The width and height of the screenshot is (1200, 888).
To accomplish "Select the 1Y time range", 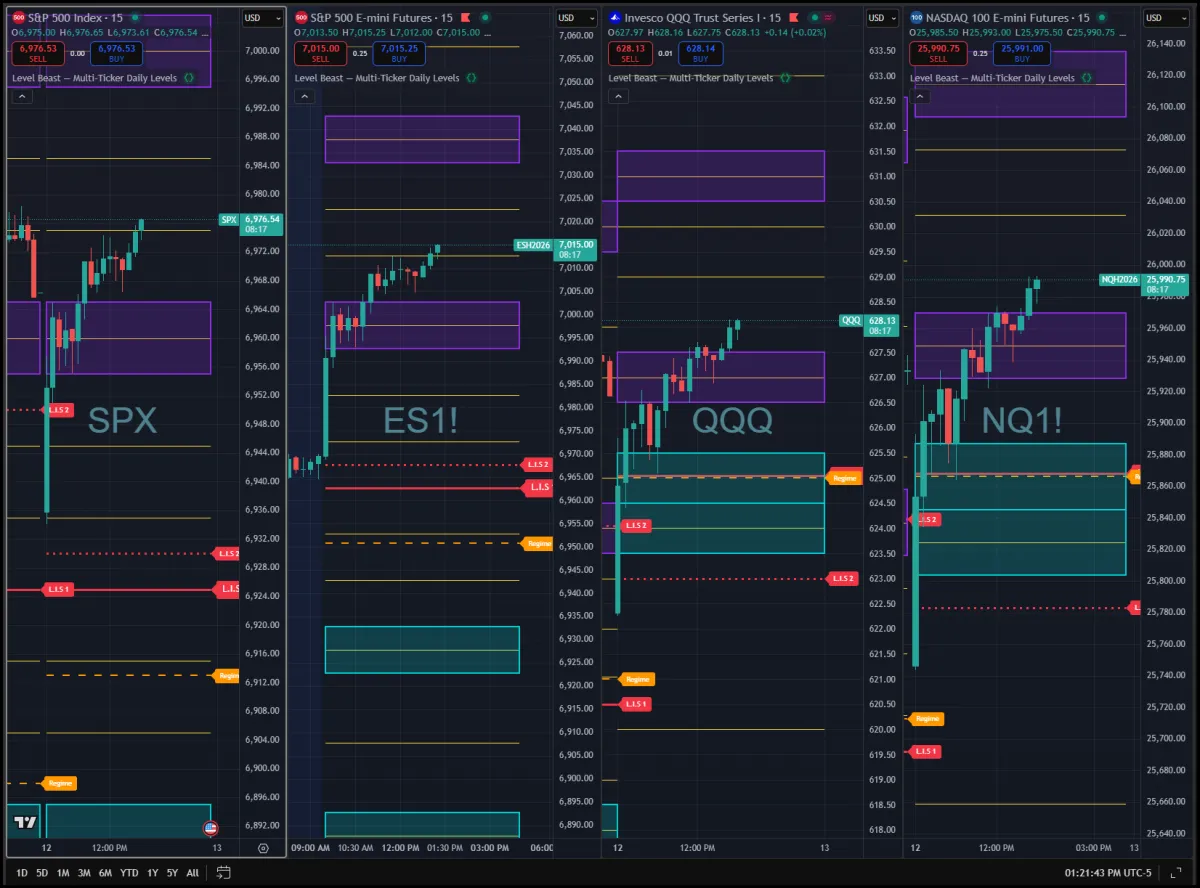I will [153, 873].
